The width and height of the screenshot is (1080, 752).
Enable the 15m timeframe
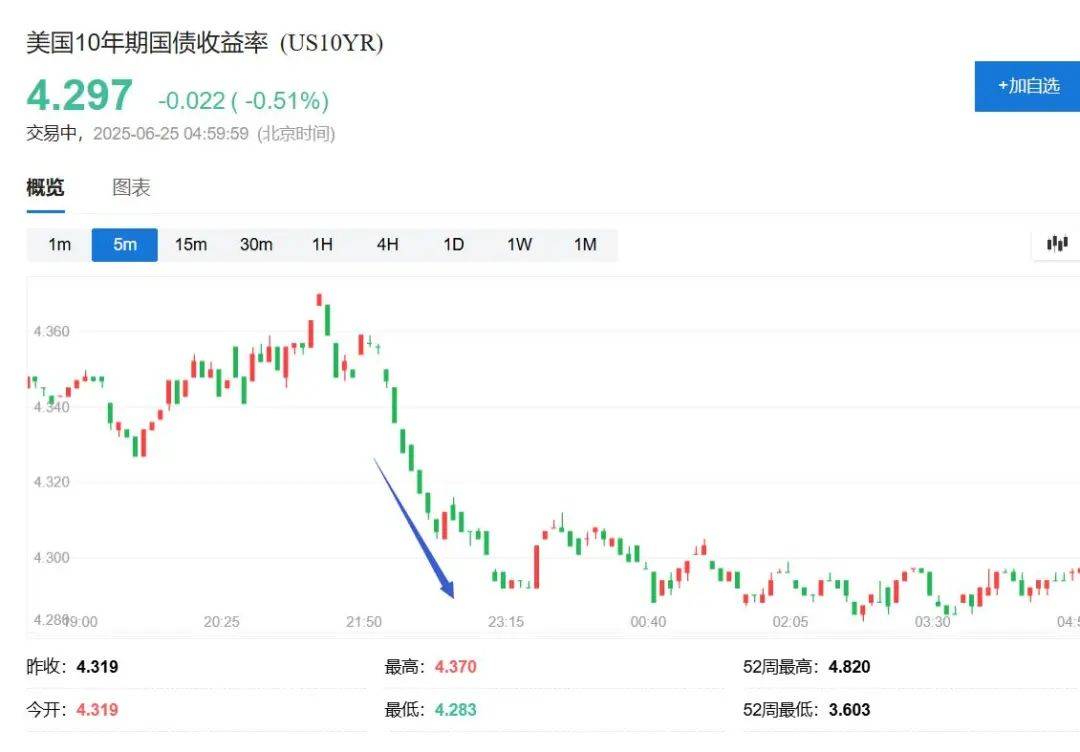coord(190,244)
